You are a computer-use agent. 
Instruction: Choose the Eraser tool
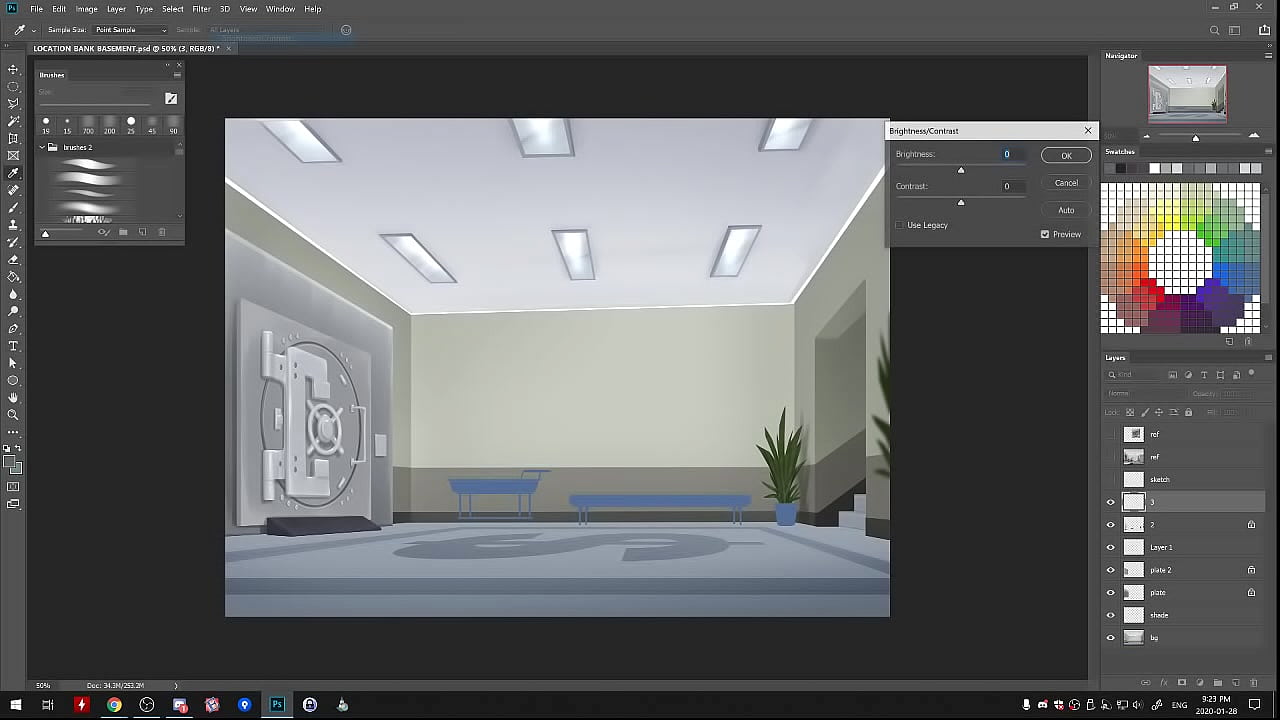tap(13, 260)
